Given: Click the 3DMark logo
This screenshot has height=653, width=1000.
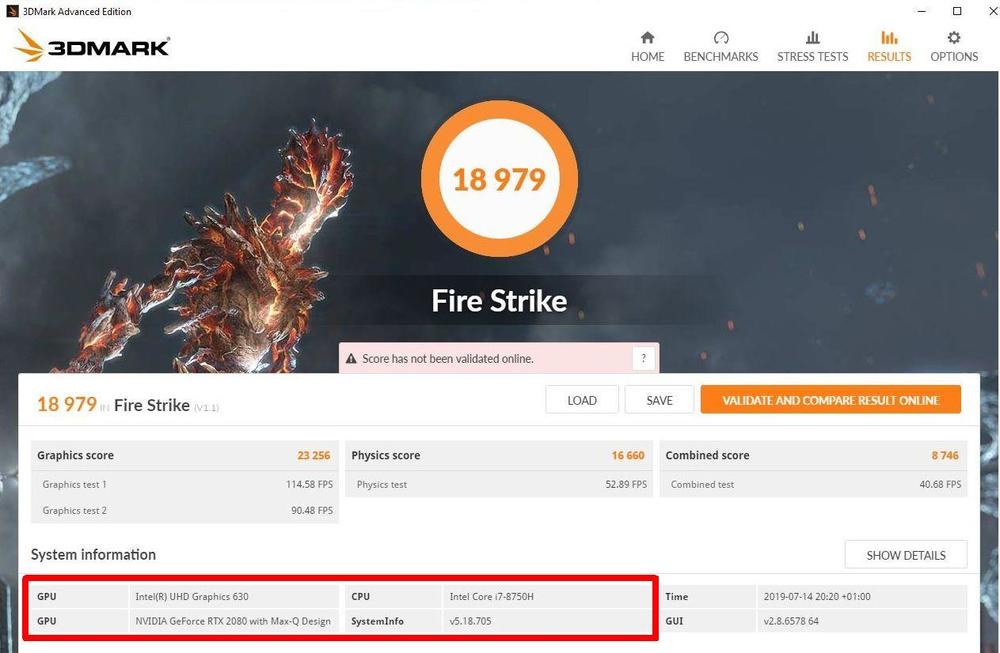Looking at the screenshot, I should pos(92,46).
